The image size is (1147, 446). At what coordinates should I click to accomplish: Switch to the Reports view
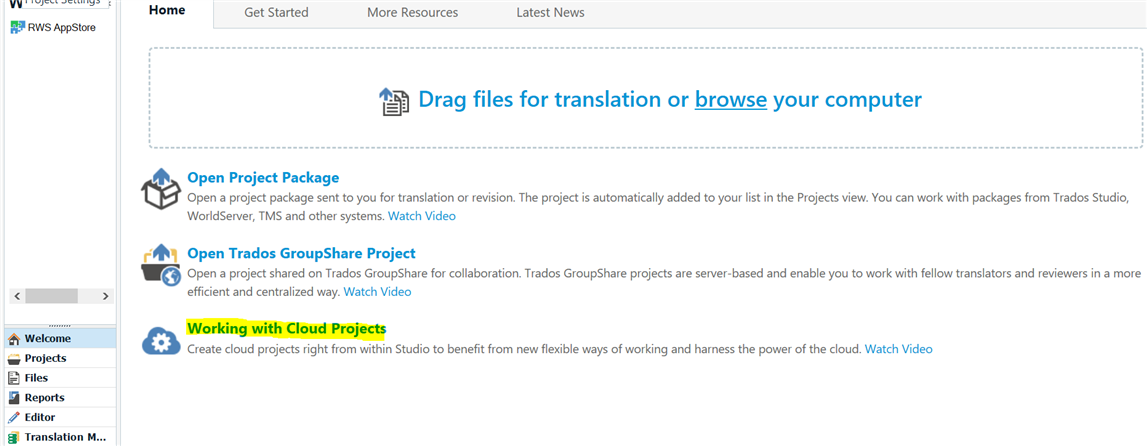(60, 398)
